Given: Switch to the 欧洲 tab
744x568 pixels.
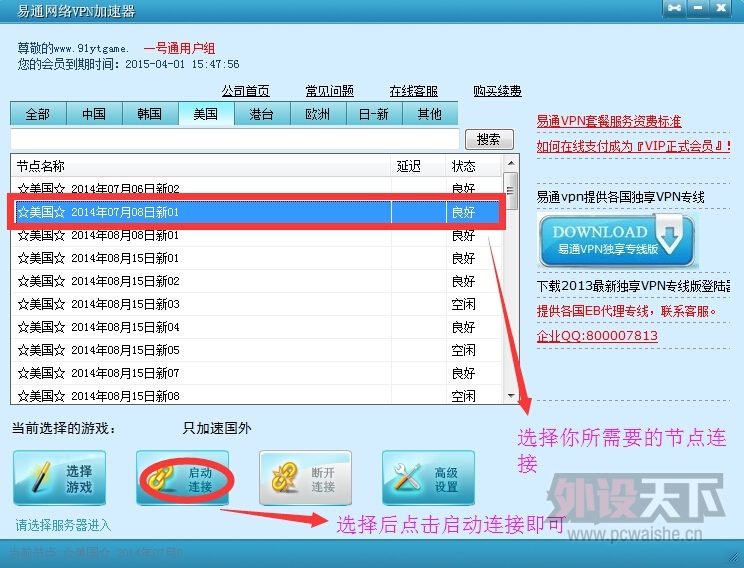Looking at the screenshot, I should click(x=318, y=114).
